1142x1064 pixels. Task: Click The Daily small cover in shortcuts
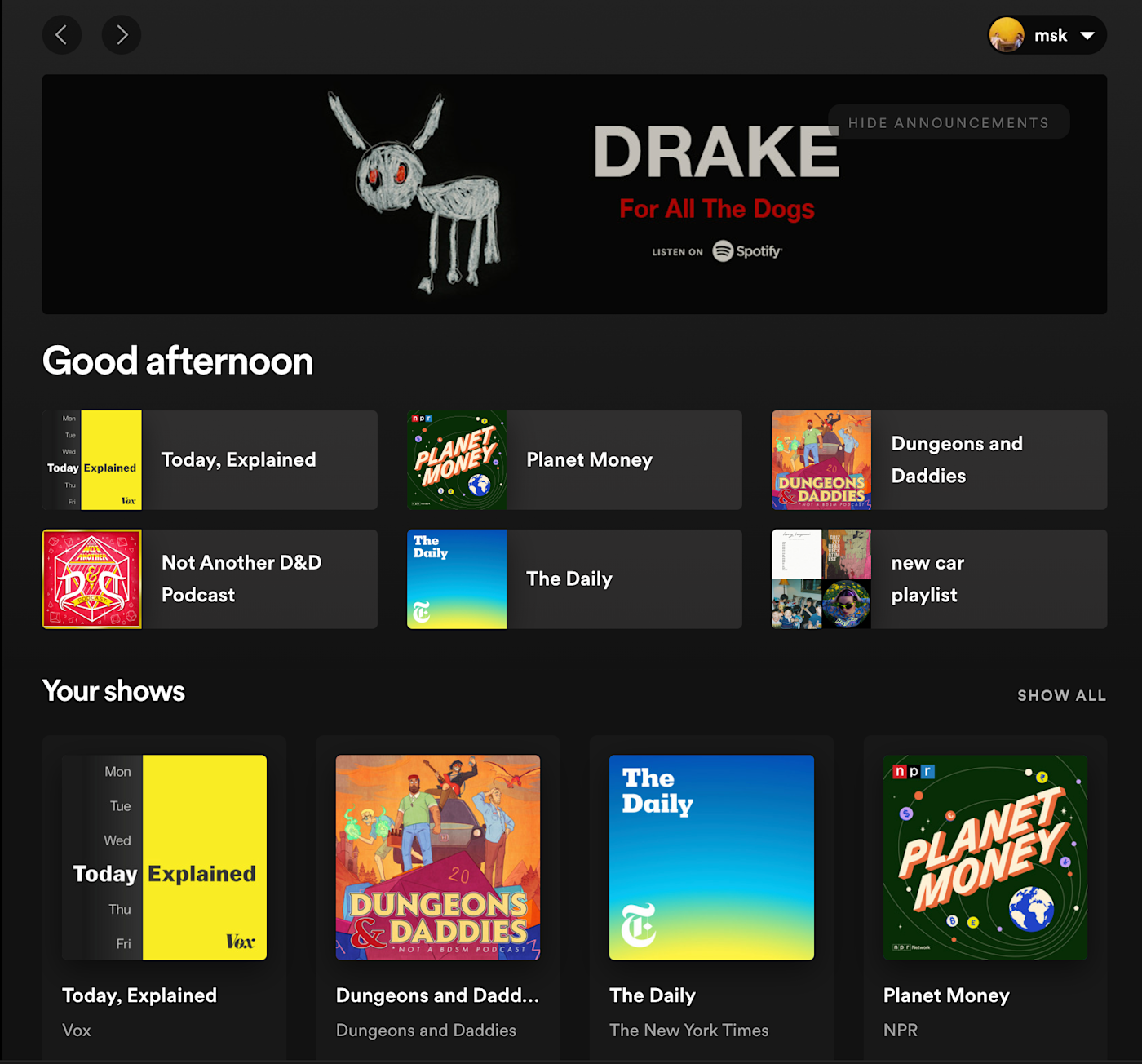click(x=457, y=579)
